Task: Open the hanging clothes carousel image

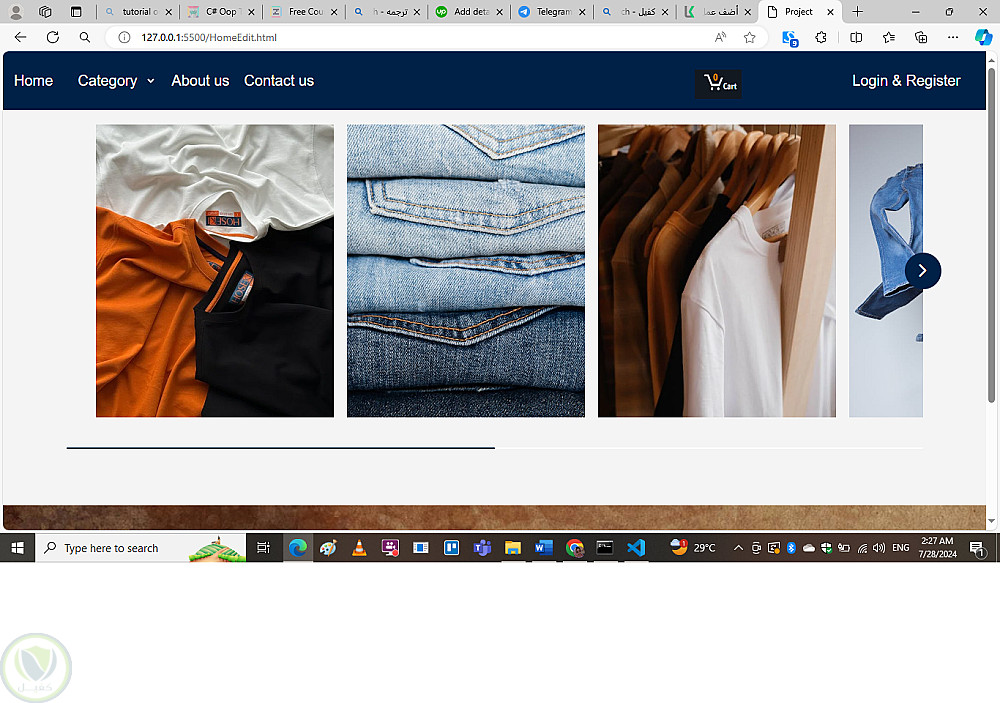Action: (717, 270)
